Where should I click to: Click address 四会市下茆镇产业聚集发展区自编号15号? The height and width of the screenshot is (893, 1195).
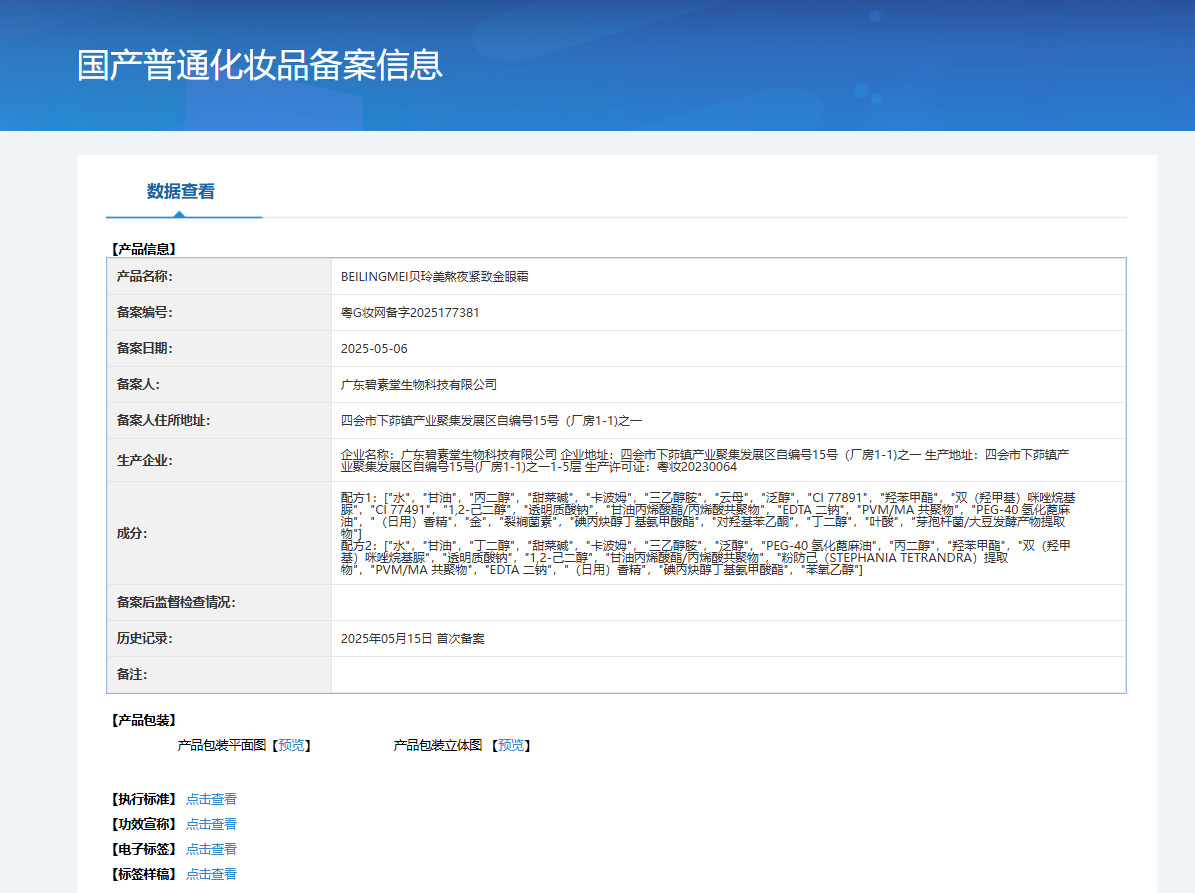click(492, 421)
